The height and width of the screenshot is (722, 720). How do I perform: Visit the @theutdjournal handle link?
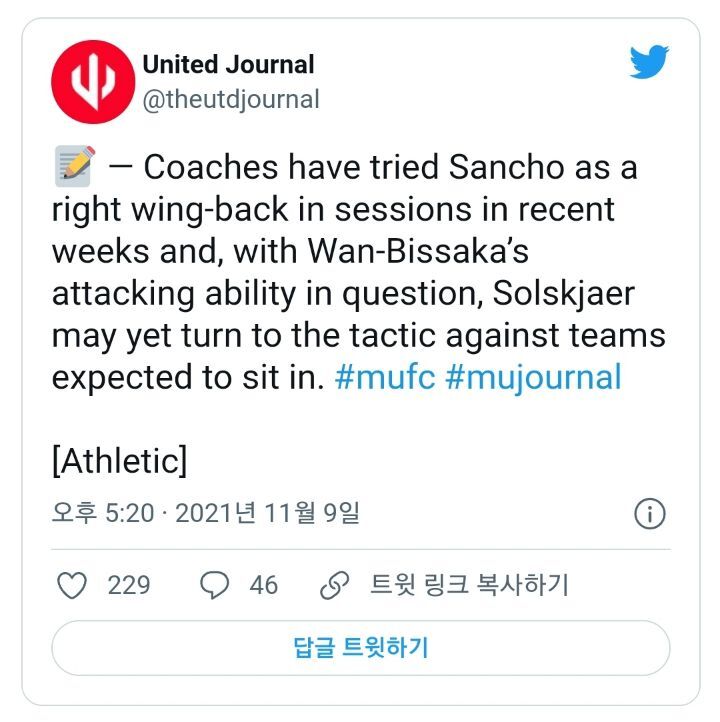(231, 99)
